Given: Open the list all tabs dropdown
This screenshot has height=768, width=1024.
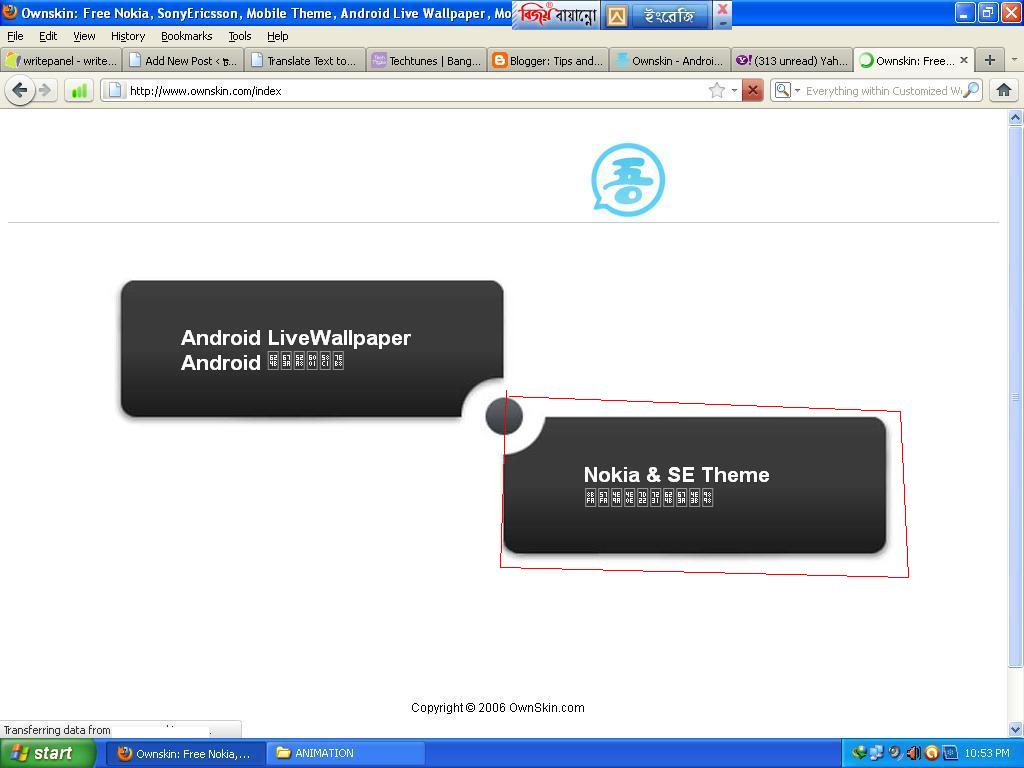Looking at the screenshot, I should pos(1014,60).
